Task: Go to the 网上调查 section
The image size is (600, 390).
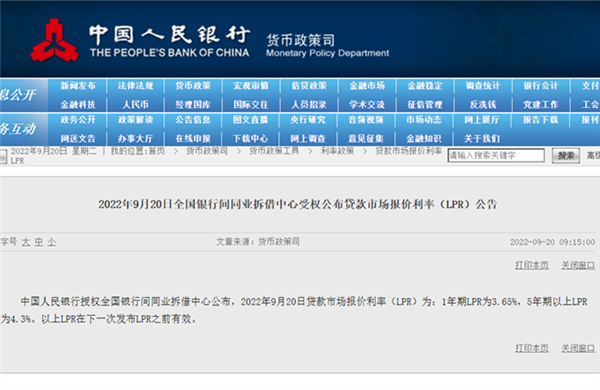Action: click(308, 138)
